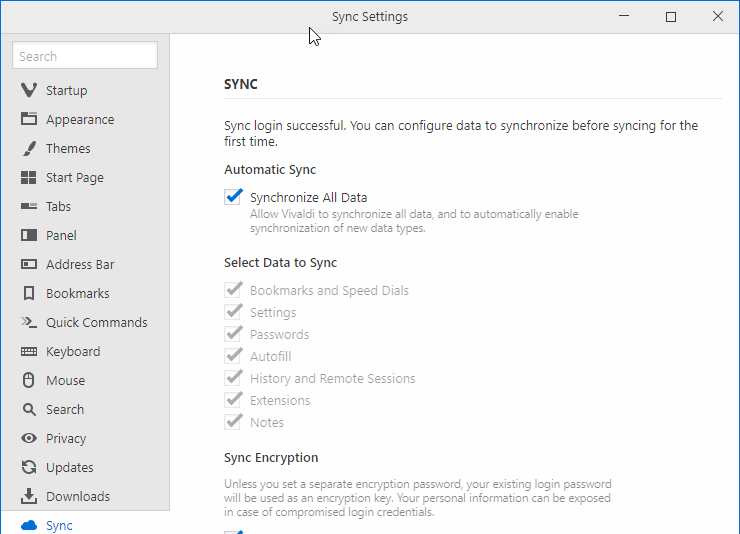Image resolution: width=740 pixels, height=534 pixels.
Task: Select the Updates settings section
Action: (x=69, y=468)
